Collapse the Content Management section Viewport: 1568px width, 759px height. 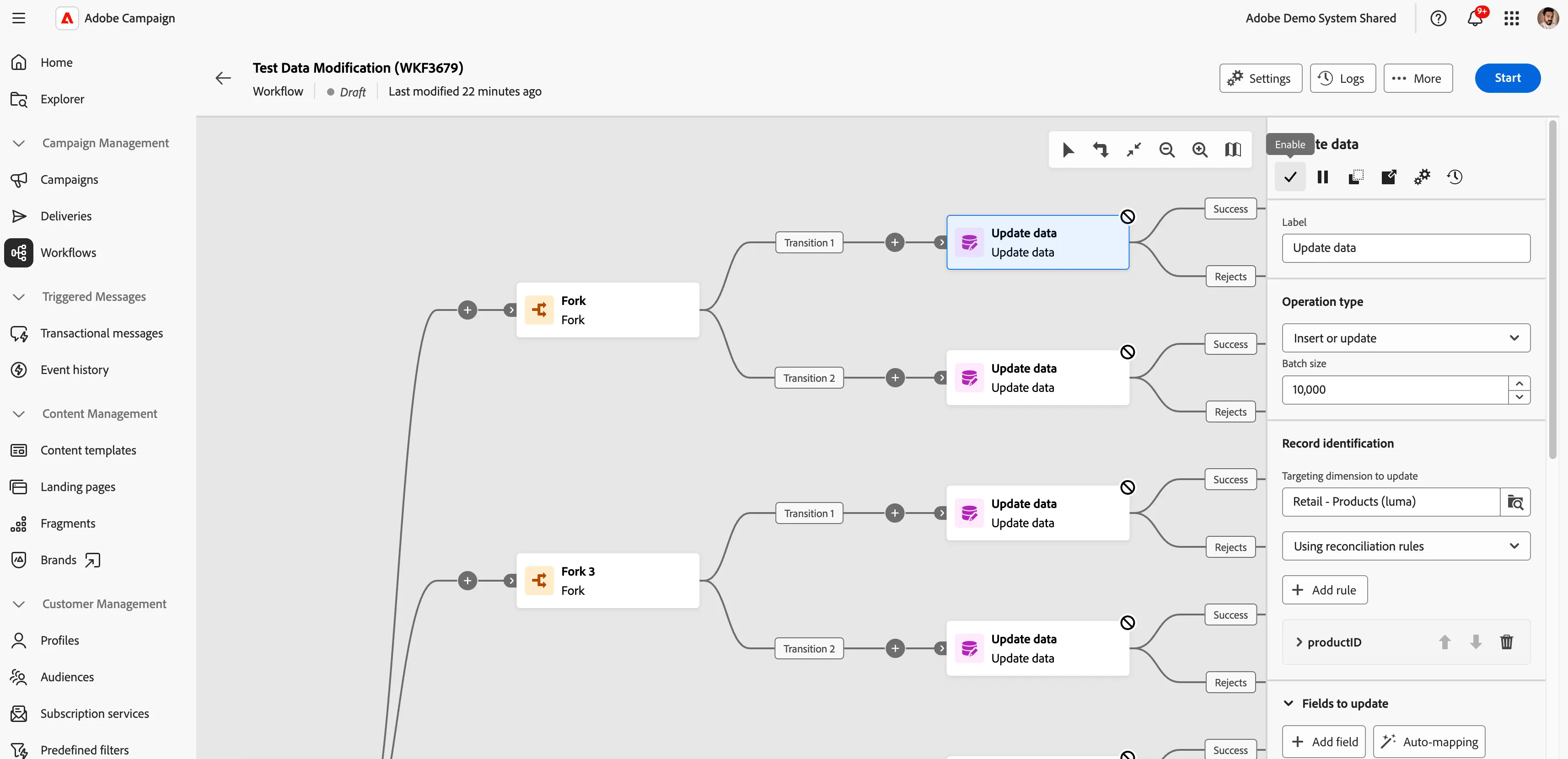coord(19,414)
